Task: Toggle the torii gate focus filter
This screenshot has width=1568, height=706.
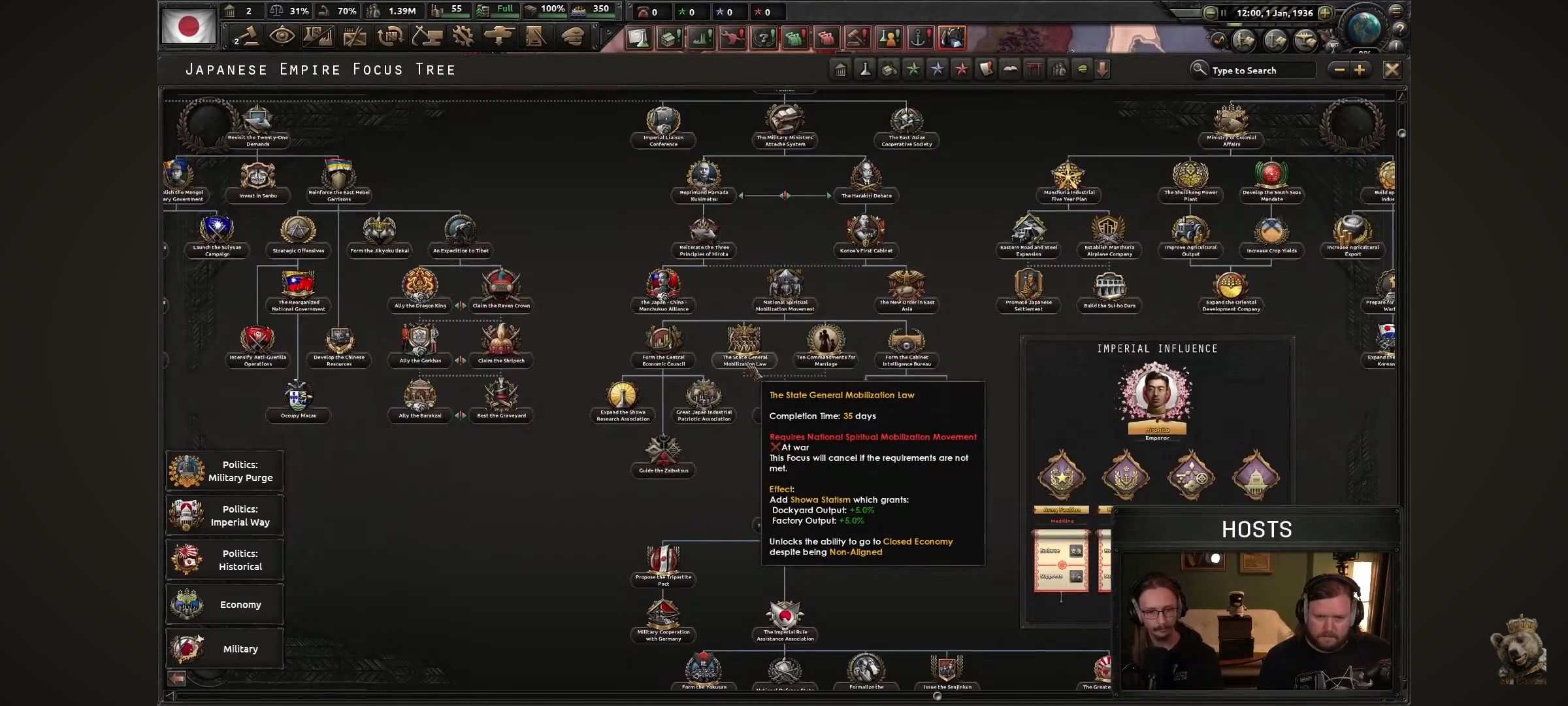Action: (1034, 69)
